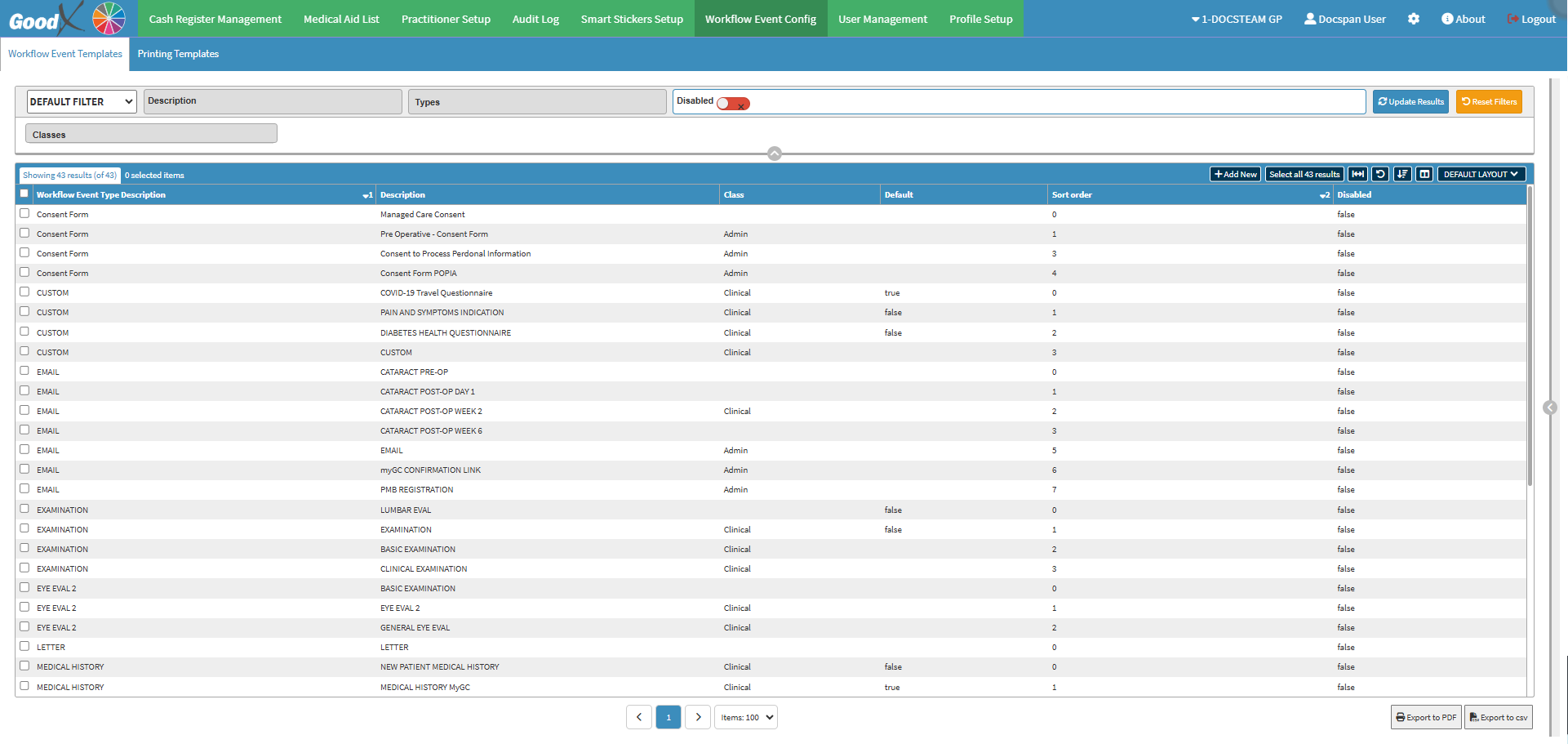This screenshot has height=744, width=1568.
Task: Click the fit column widths icon
Action: click(1357, 174)
